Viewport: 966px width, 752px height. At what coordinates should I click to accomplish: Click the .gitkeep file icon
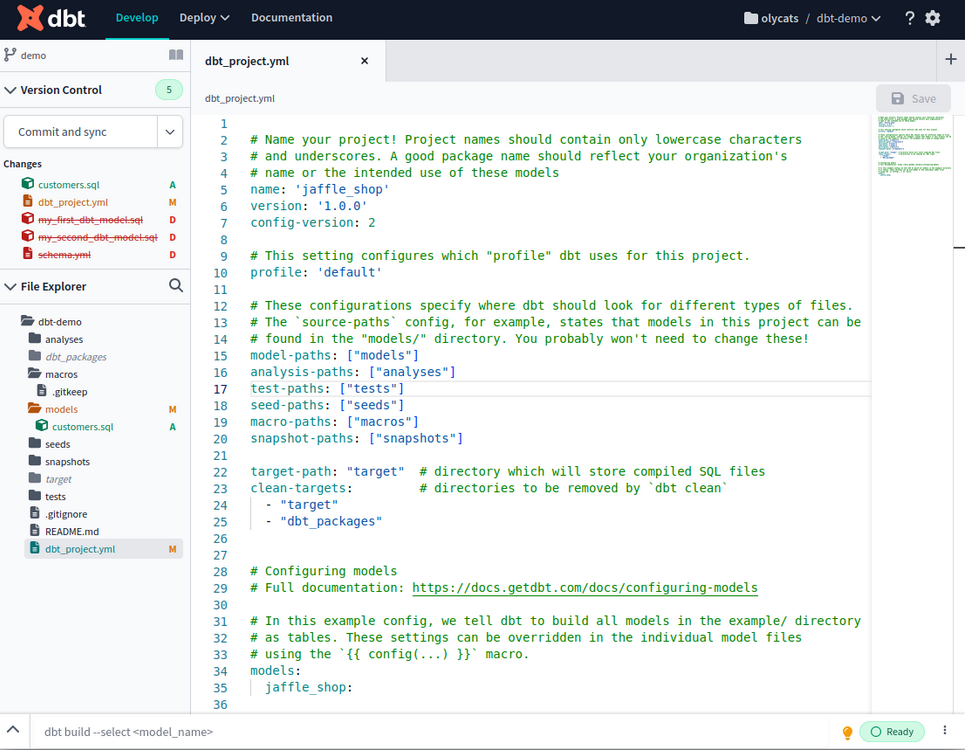tap(42, 390)
